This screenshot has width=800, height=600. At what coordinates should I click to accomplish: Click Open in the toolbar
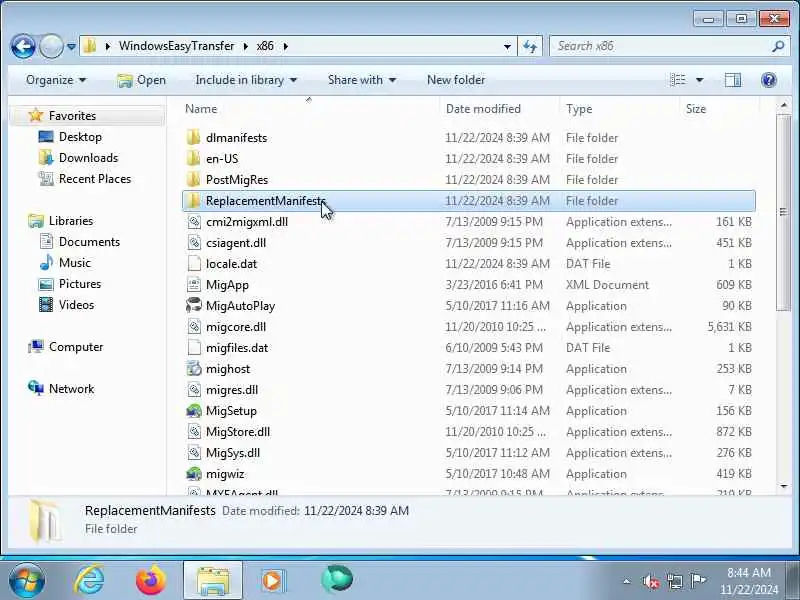tap(142, 80)
